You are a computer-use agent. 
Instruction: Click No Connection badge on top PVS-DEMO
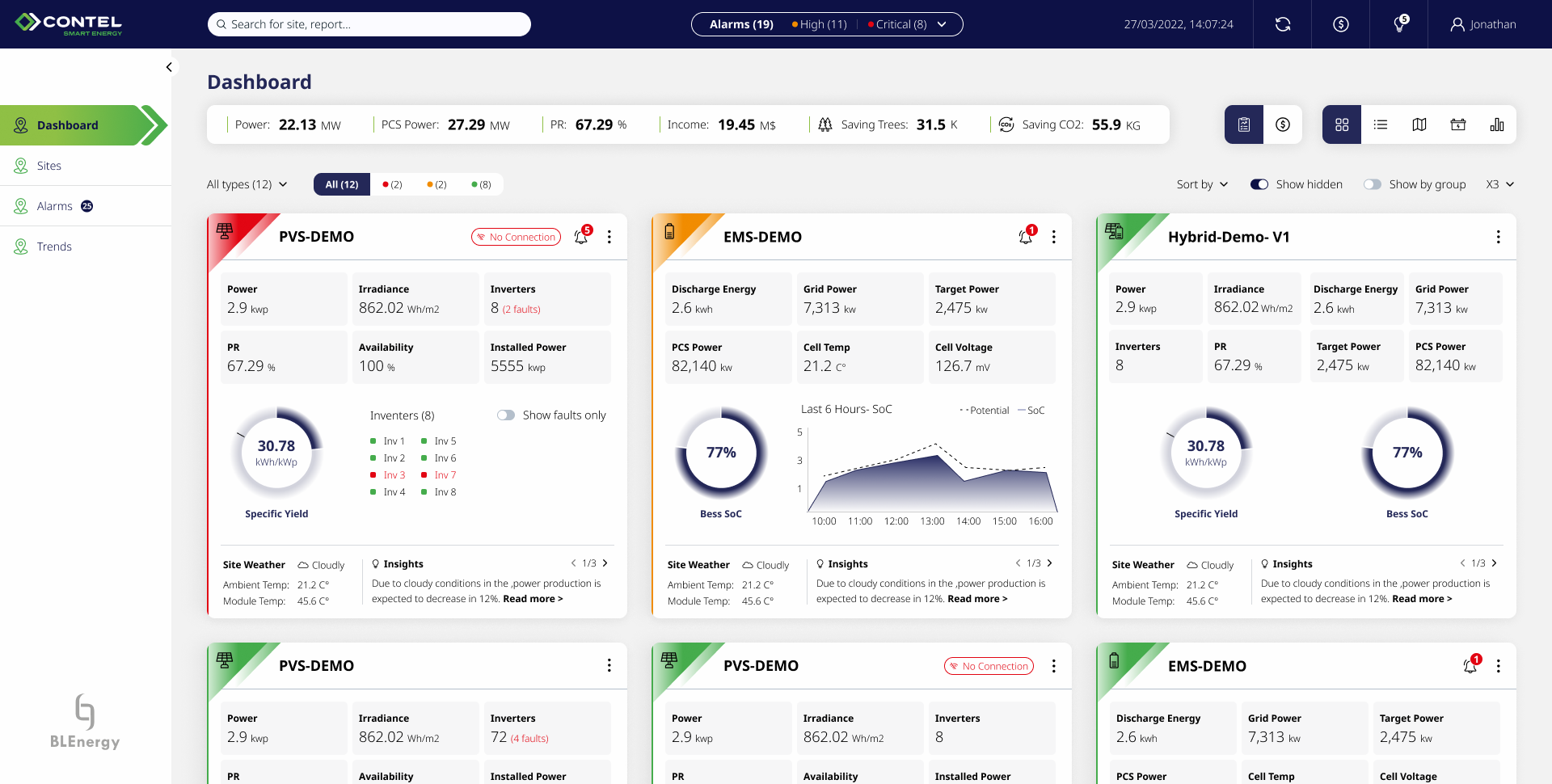point(516,237)
